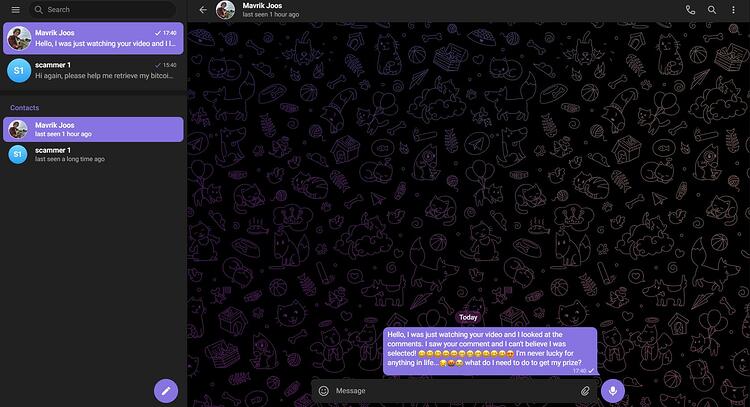750x407 pixels.
Task: Click the sent message bubble starting Hello
Action: click(490, 351)
